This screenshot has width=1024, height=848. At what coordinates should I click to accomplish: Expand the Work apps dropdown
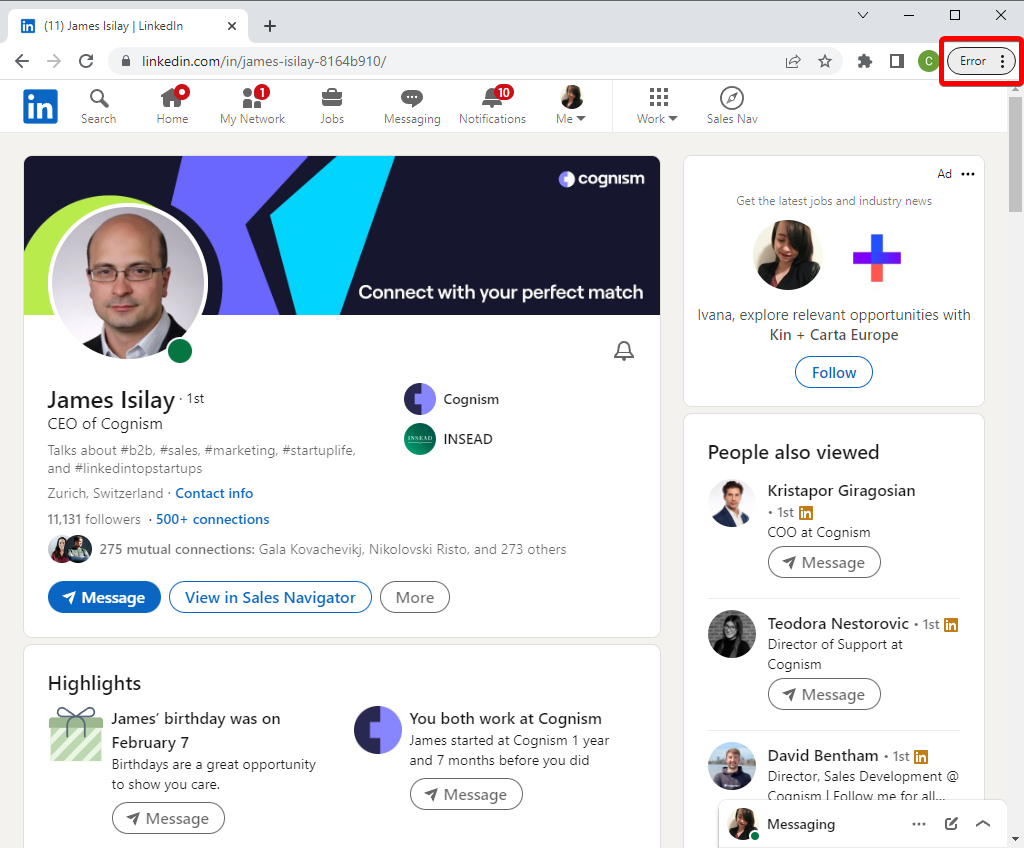pos(658,106)
